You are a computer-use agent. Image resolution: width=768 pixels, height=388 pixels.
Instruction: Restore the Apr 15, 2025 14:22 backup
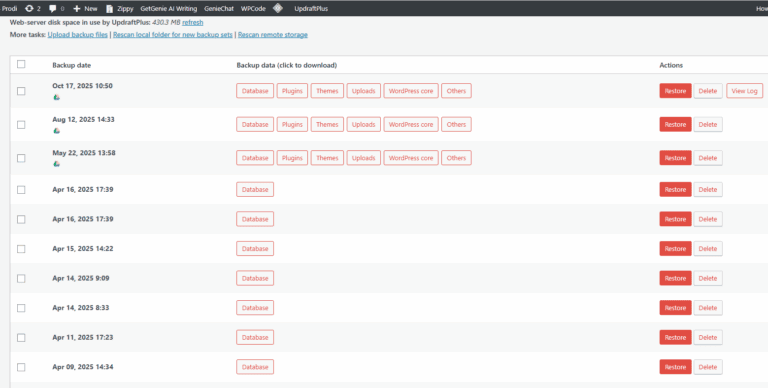[x=675, y=248]
